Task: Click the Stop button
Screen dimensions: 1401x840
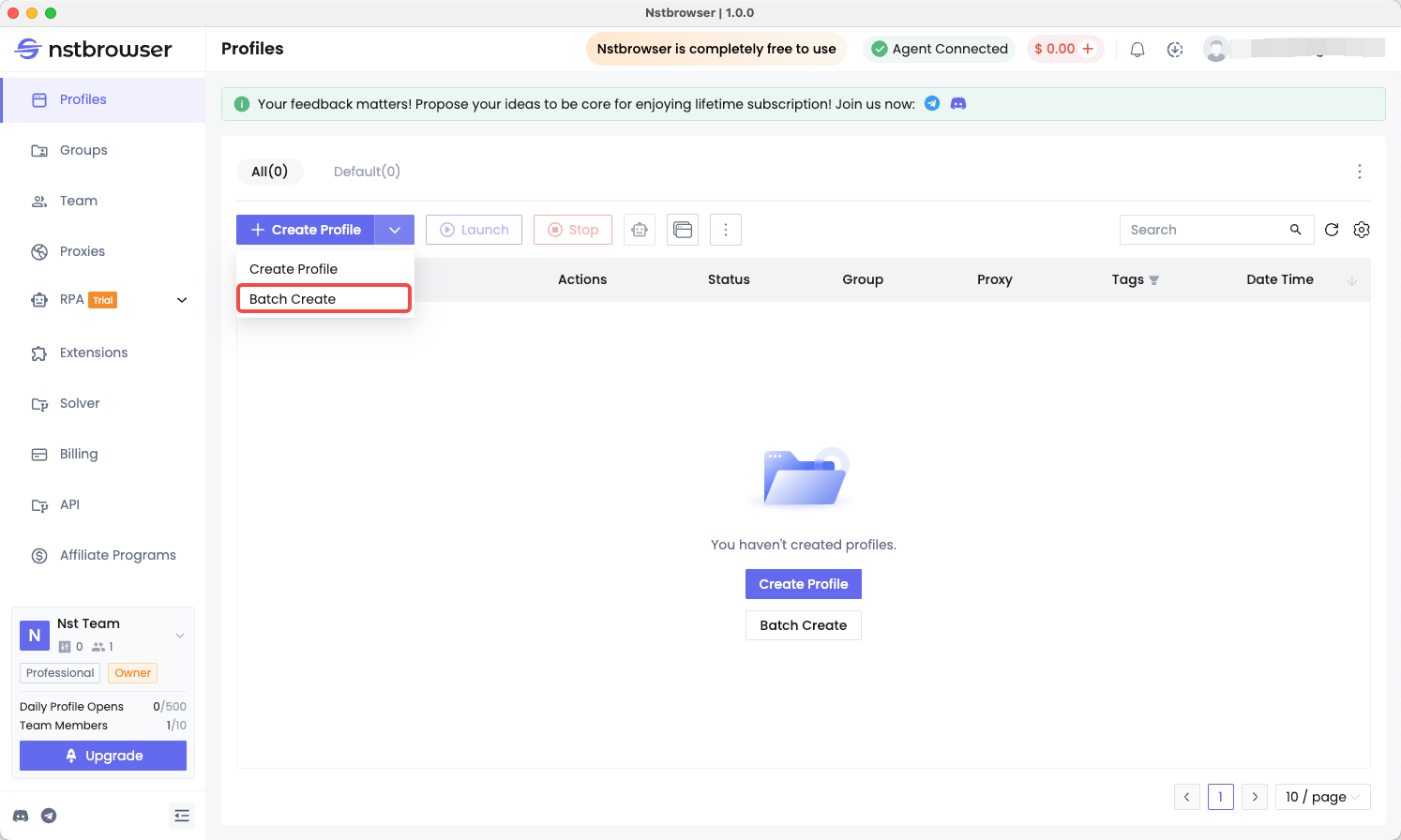Action: (x=573, y=230)
